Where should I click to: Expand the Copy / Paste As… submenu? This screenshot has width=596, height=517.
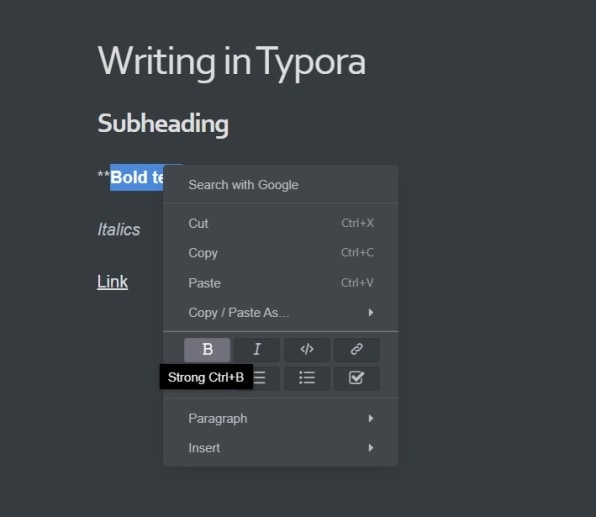[x=281, y=313]
